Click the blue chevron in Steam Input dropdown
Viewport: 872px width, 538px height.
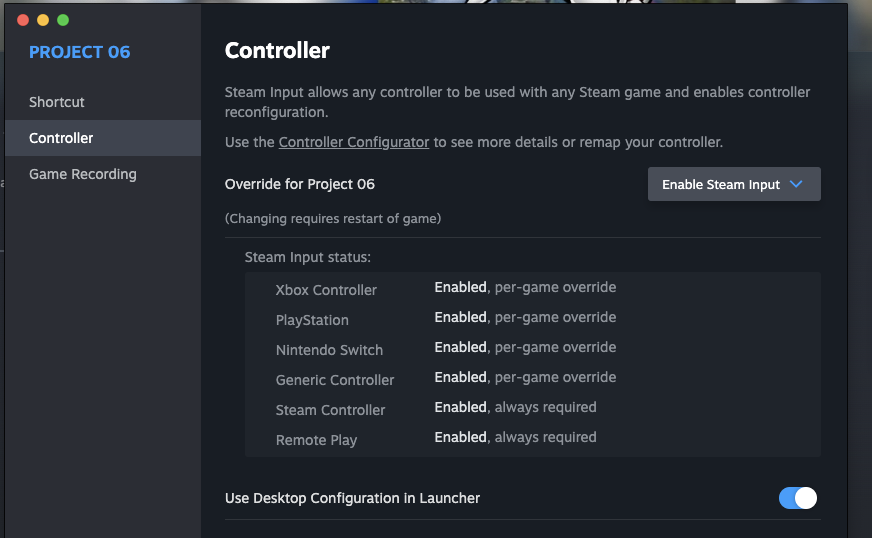tap(796, 184)
